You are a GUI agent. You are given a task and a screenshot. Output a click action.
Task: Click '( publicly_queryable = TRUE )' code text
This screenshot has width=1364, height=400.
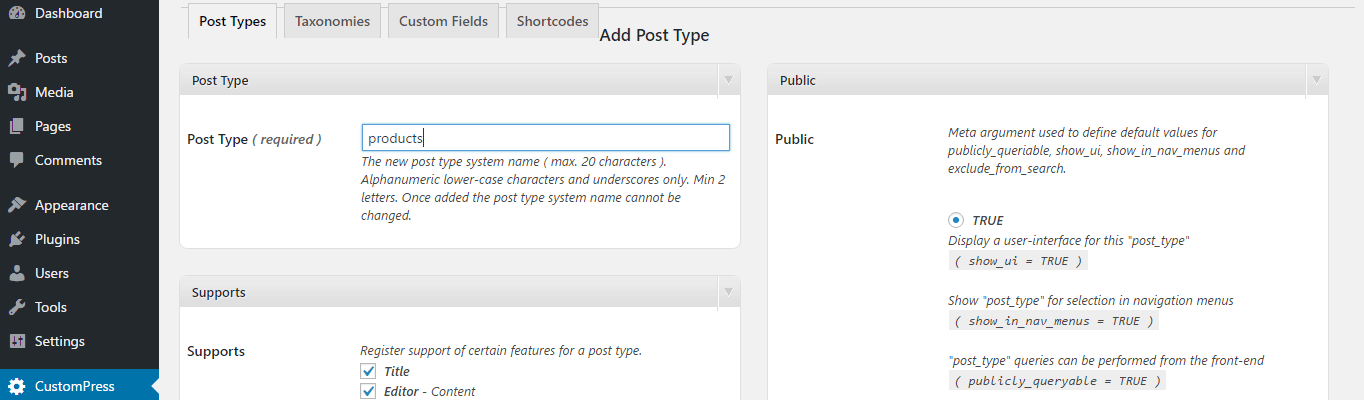pyautogui.click(x=1057, y=381)
